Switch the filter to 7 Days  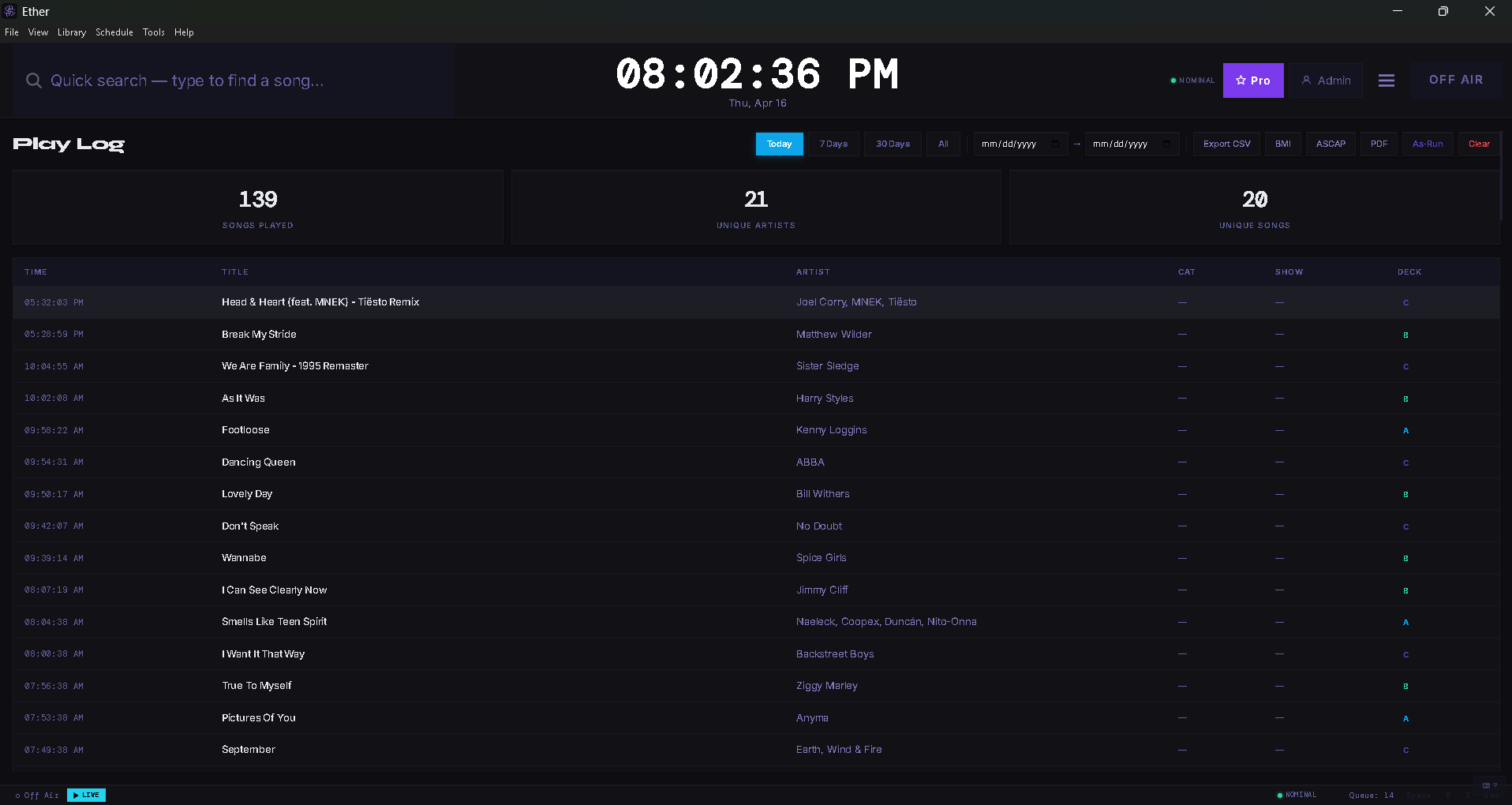click(833, 144)
